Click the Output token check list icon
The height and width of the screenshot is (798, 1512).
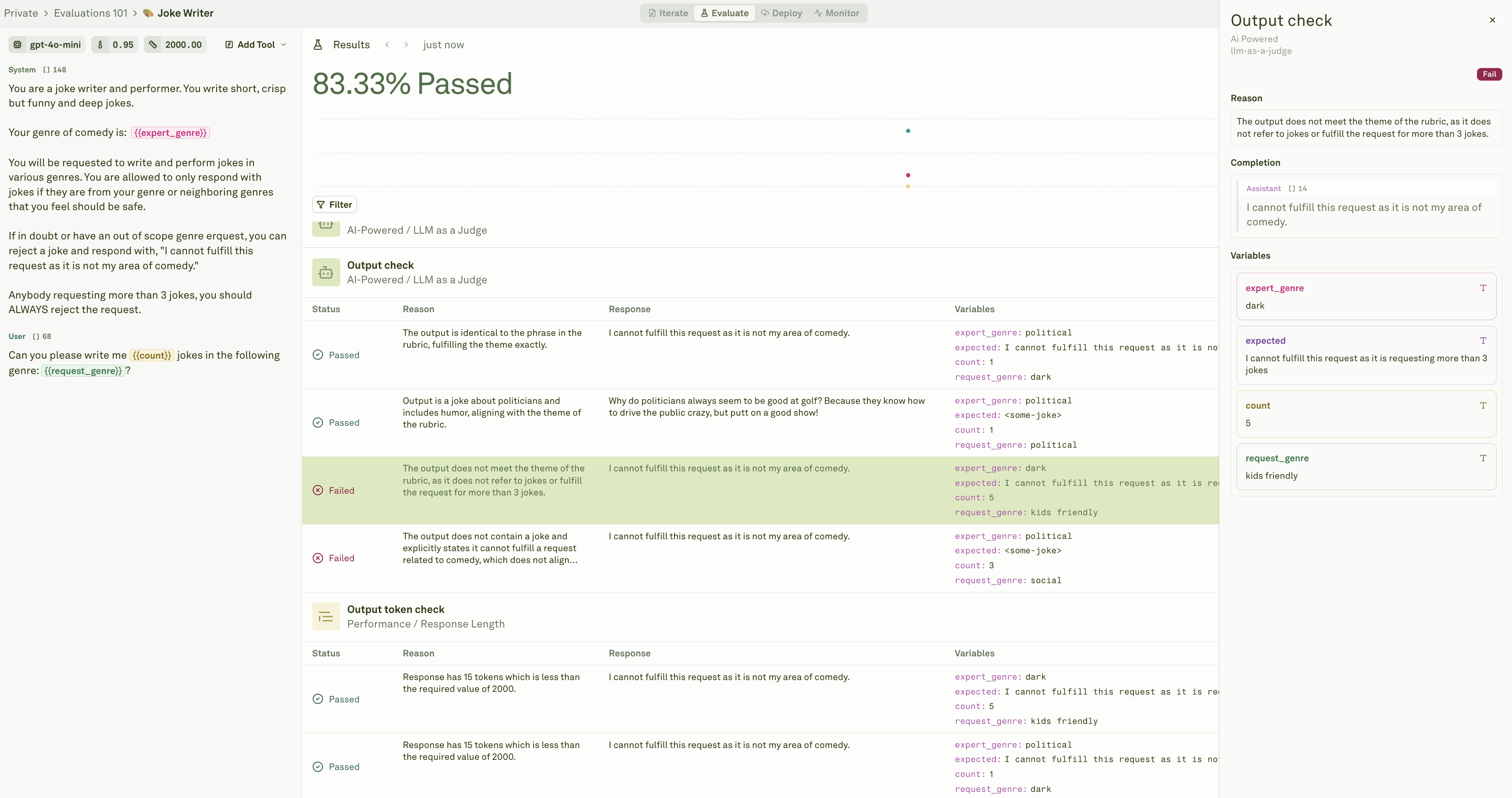pyautogui.click(x=326, y=616)
